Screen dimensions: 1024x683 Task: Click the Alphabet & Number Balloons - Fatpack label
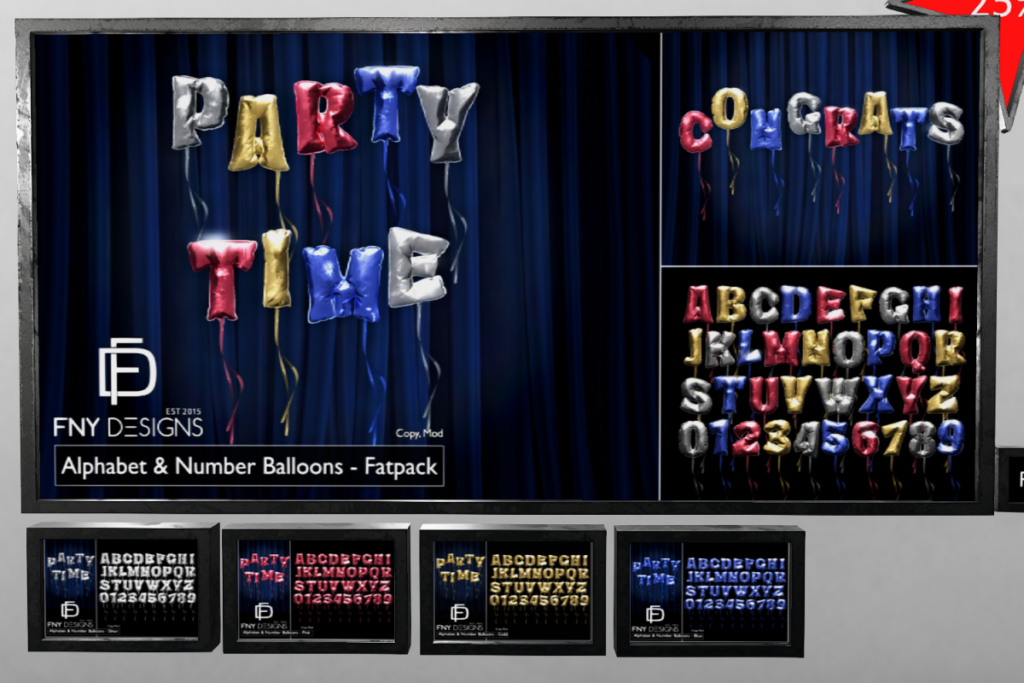[251, 466]
